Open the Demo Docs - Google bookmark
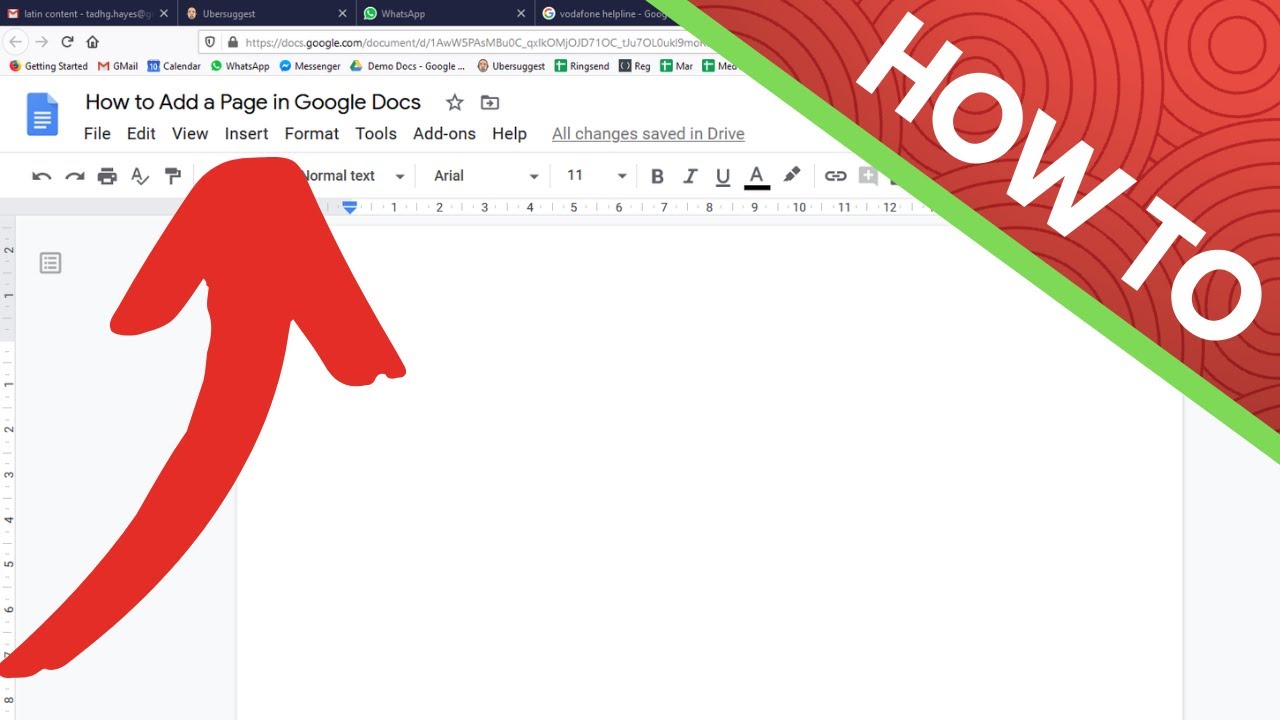 (x=408, y=66)
